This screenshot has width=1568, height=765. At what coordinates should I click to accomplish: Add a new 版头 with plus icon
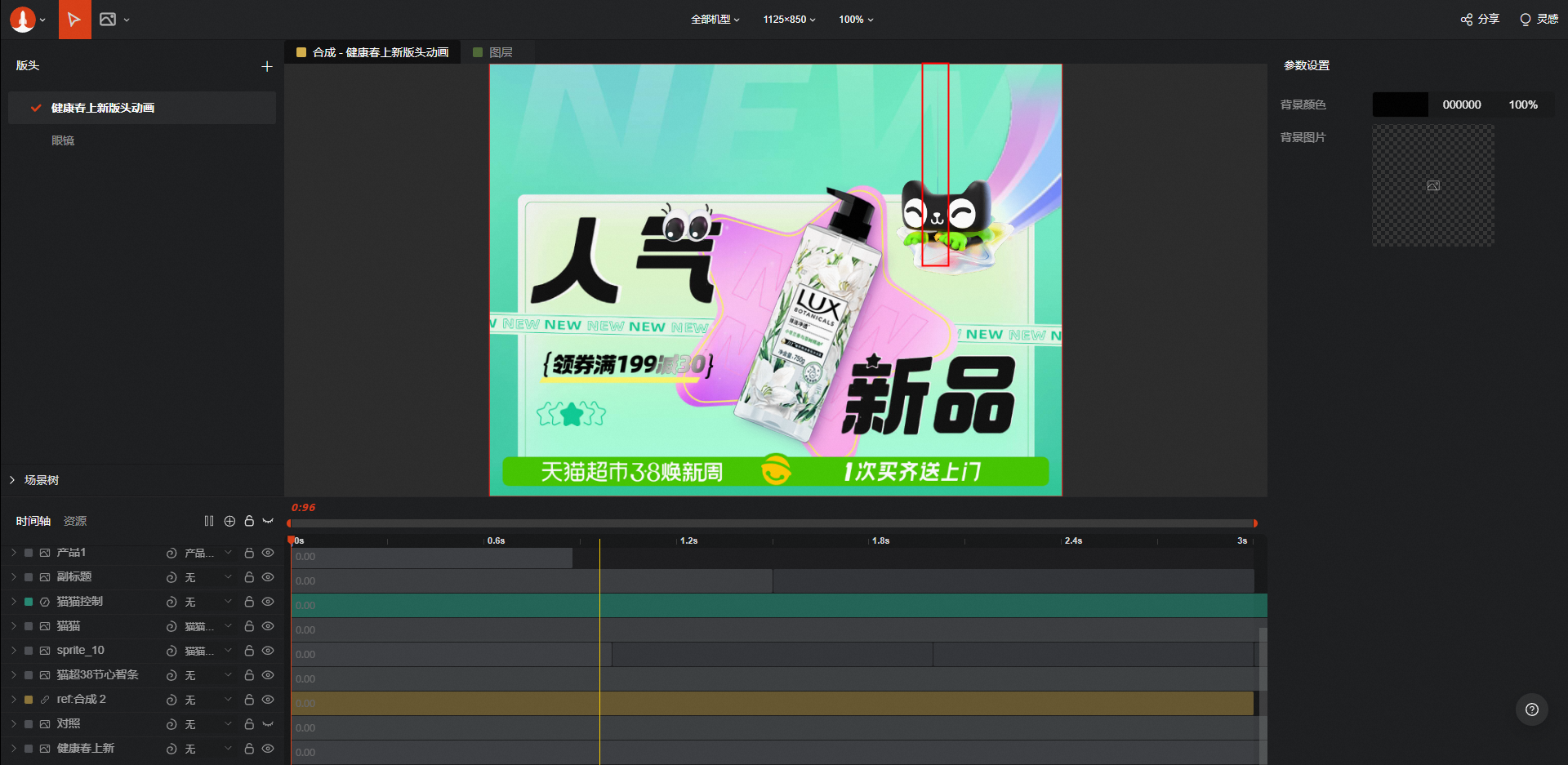(266, 66)
